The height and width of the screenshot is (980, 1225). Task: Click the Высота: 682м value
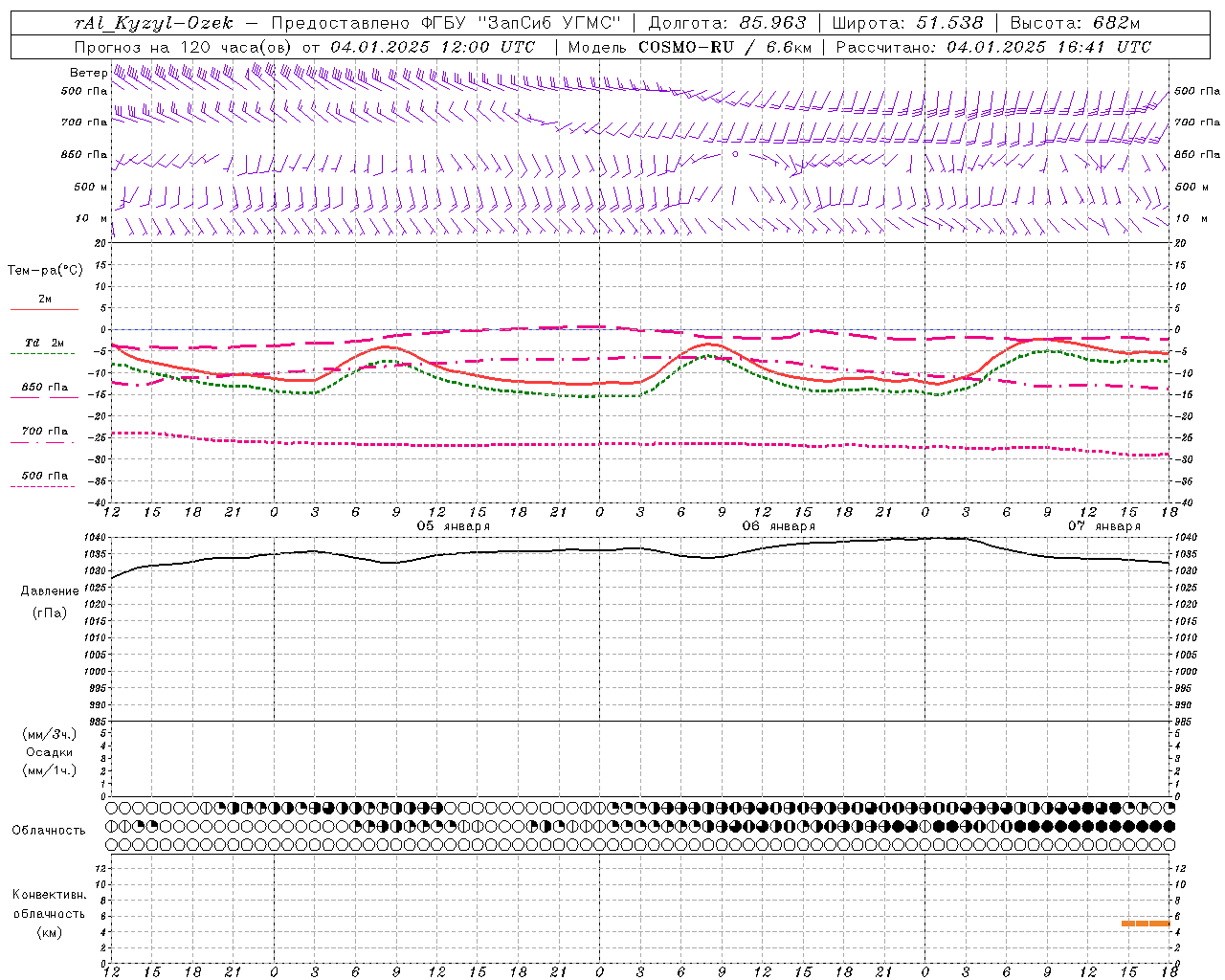1075,23
